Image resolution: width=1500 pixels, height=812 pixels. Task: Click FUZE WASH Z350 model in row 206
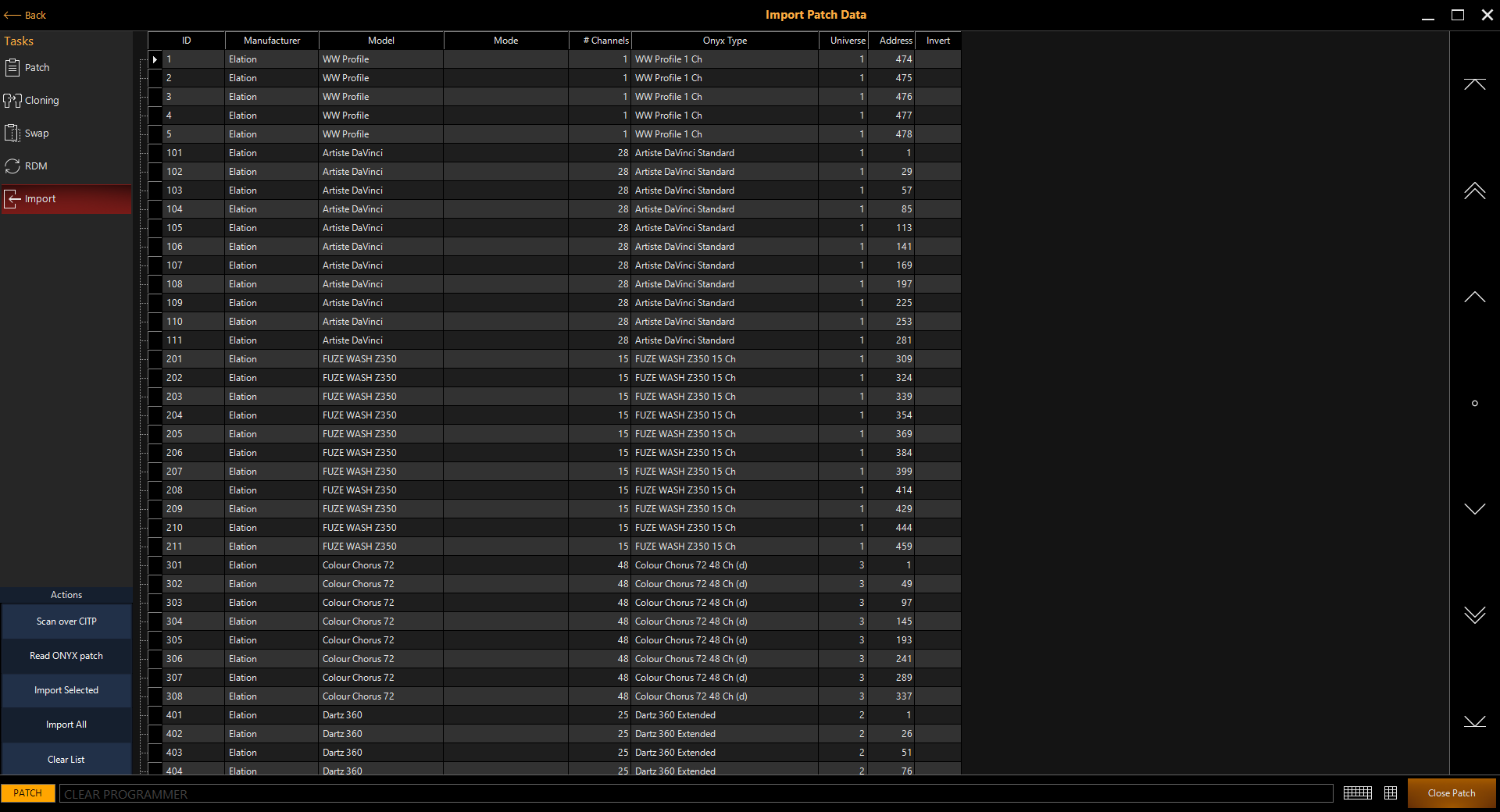click(381, 453)
